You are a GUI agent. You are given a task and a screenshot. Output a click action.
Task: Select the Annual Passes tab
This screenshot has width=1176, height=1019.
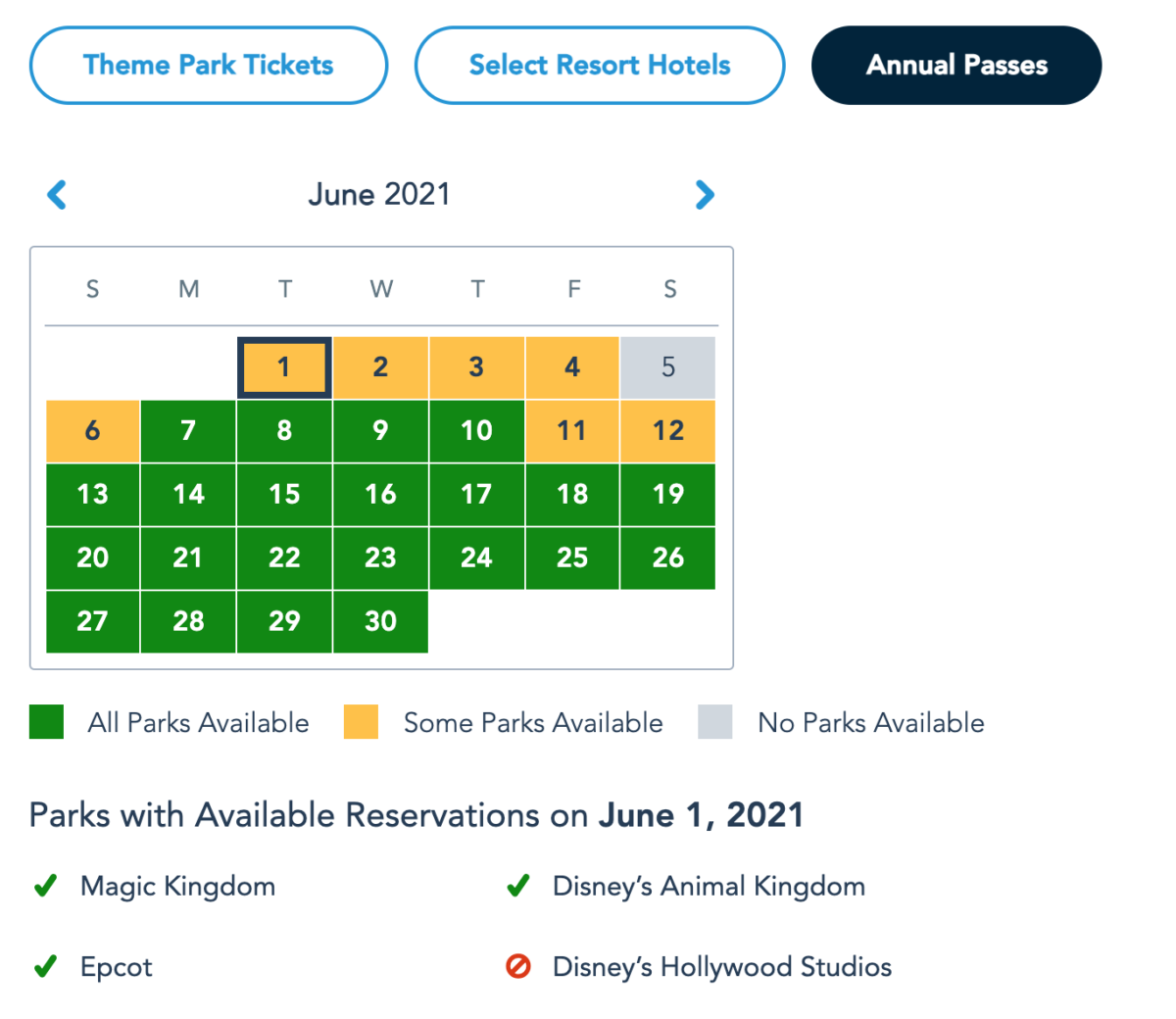coord(956,66)
